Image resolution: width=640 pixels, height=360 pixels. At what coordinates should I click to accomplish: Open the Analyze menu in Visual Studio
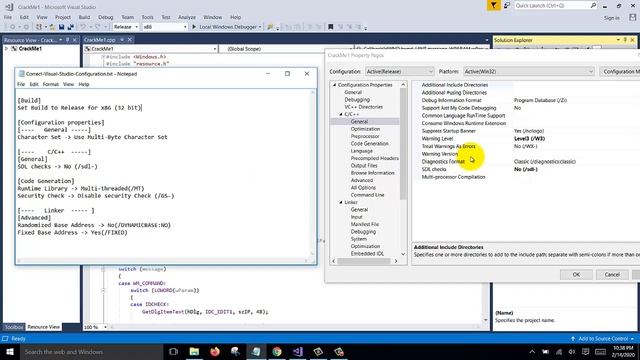(x=187, y=17)
